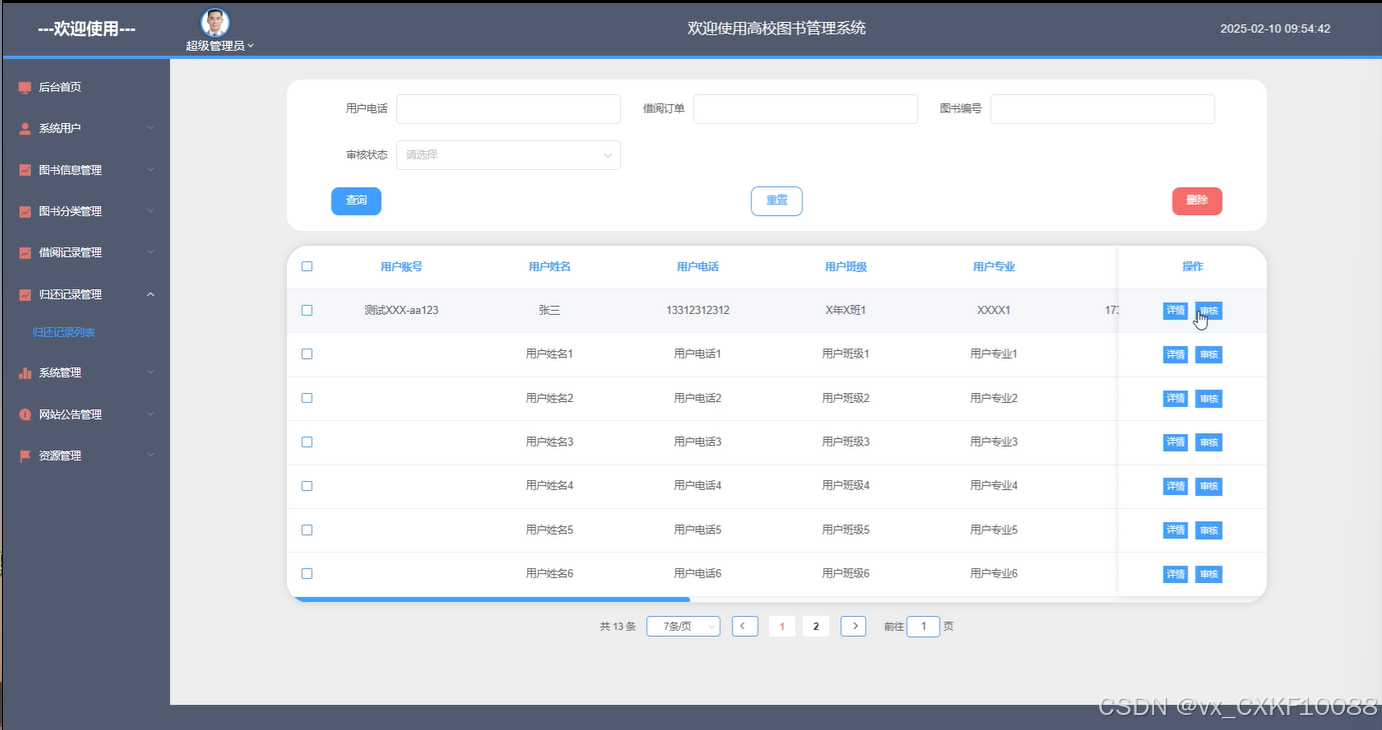Select the 借阅记录管理 menu label
Viewport: 1382px width, 730px height.
point(70,253)
